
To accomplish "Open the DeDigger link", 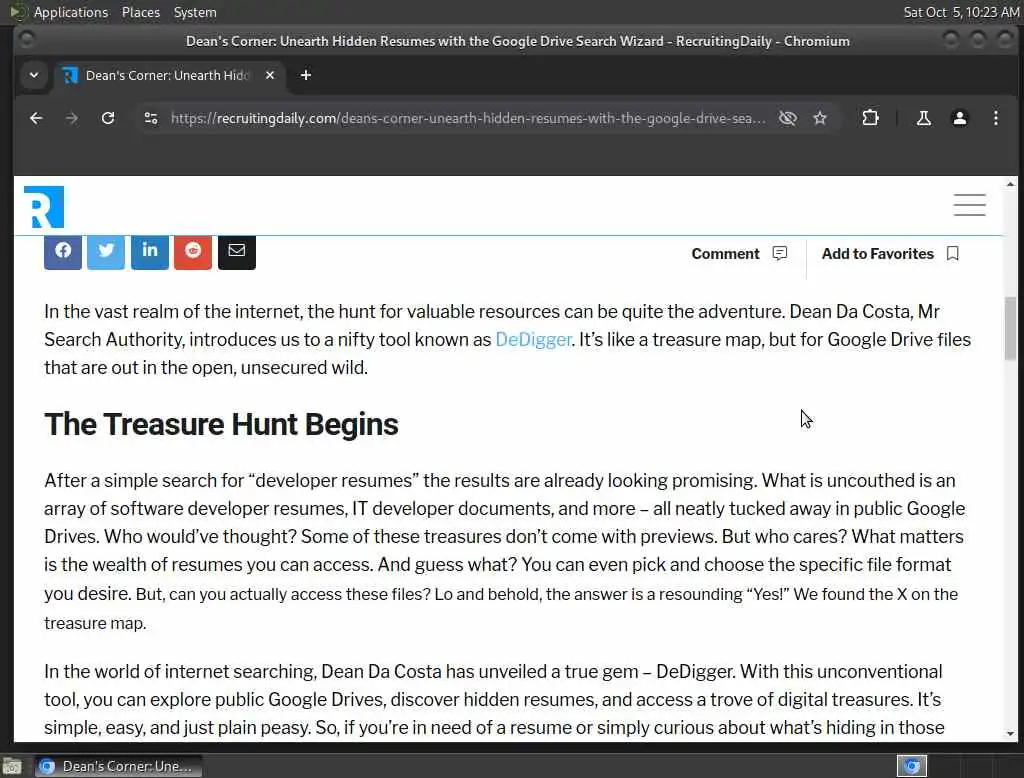I will pos(534,340).
